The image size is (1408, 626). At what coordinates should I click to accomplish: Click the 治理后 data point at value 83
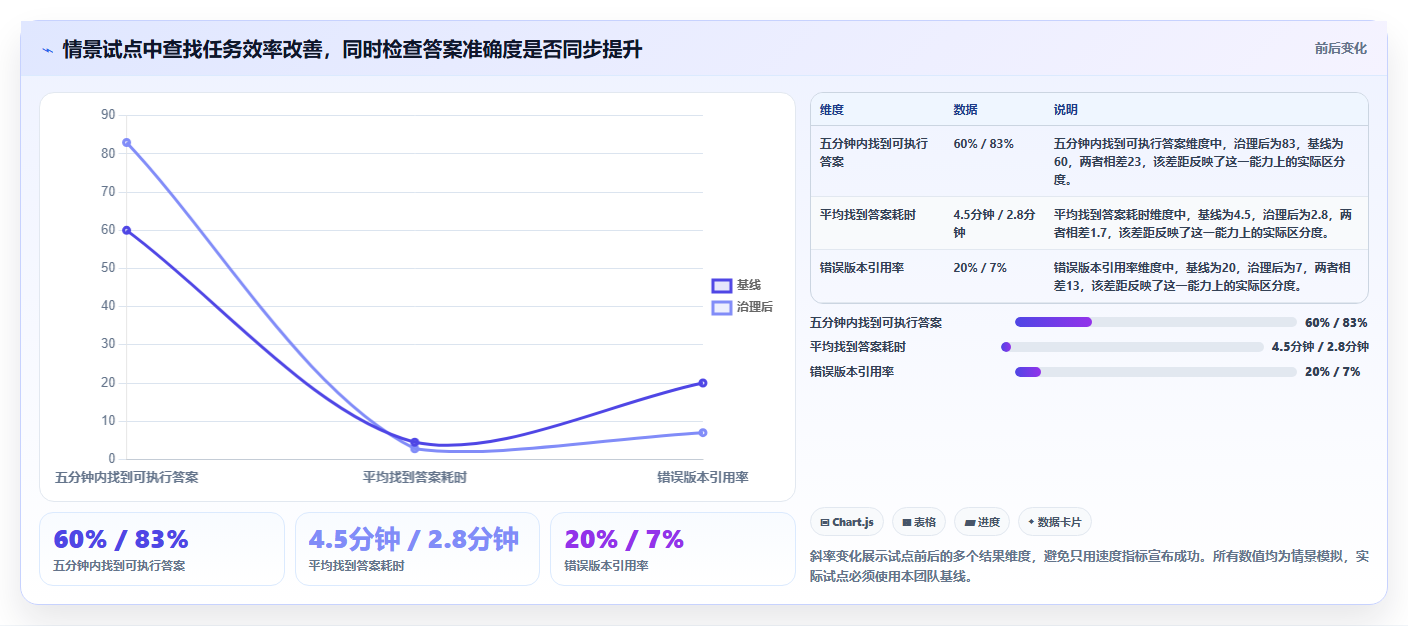pos(127,142)
